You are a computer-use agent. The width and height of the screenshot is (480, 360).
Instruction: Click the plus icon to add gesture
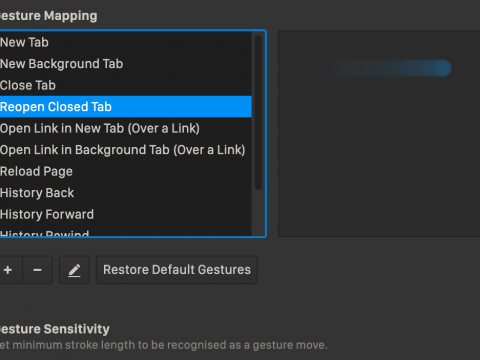(9, 270)
